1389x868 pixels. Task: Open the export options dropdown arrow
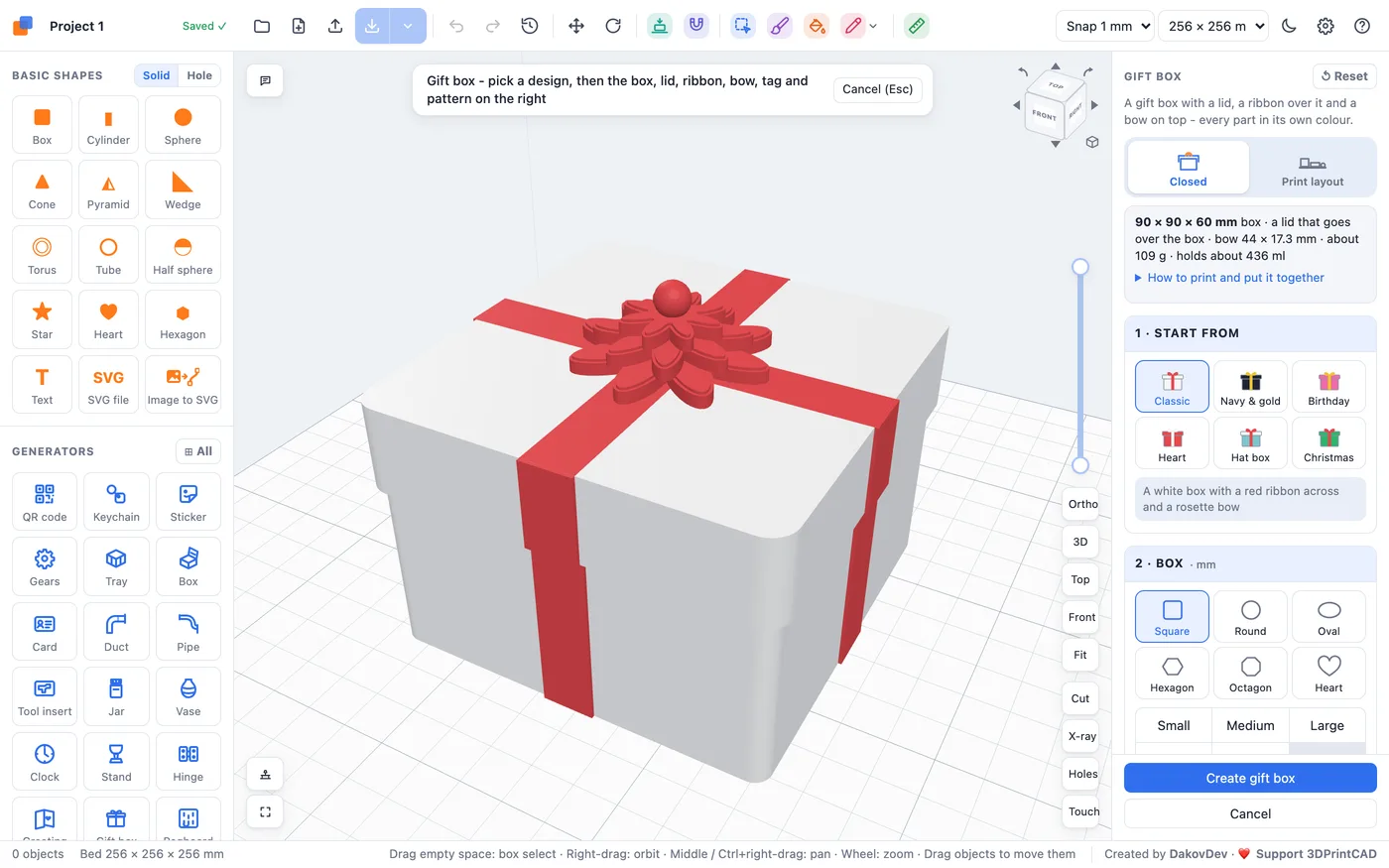point(408,26)
